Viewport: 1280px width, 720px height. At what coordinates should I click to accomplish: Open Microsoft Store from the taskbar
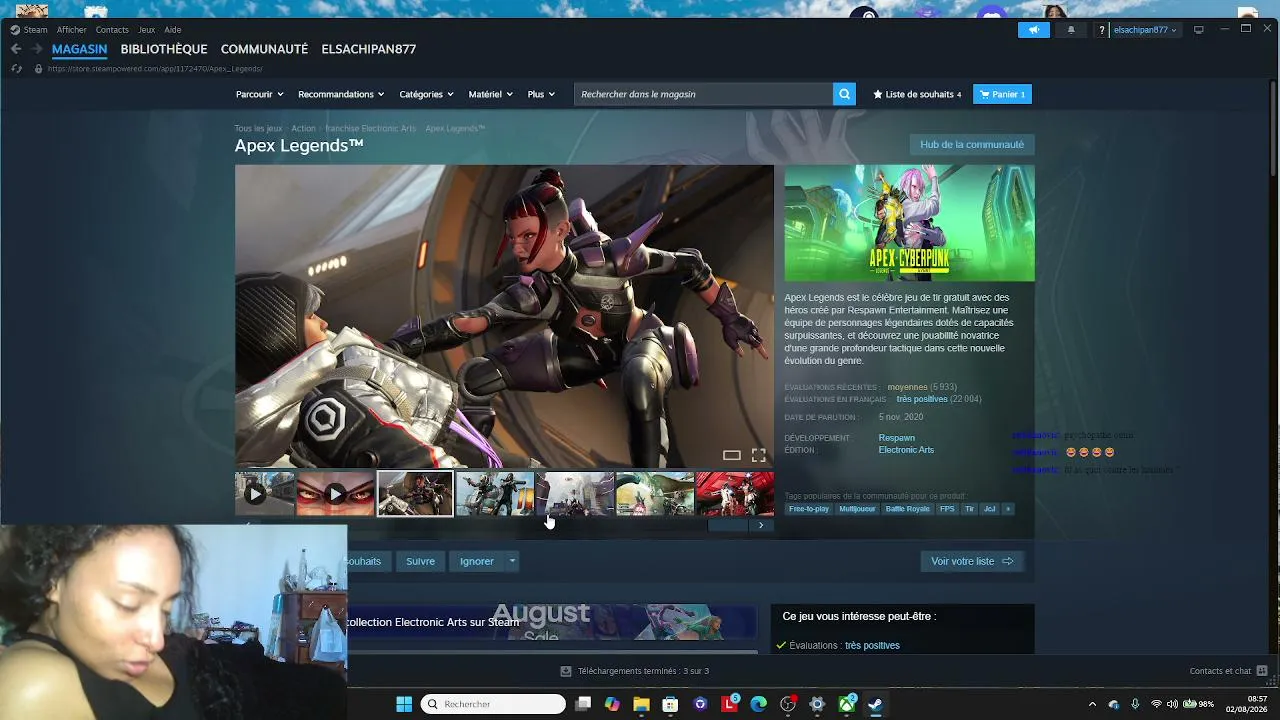(x=670, y=704)
